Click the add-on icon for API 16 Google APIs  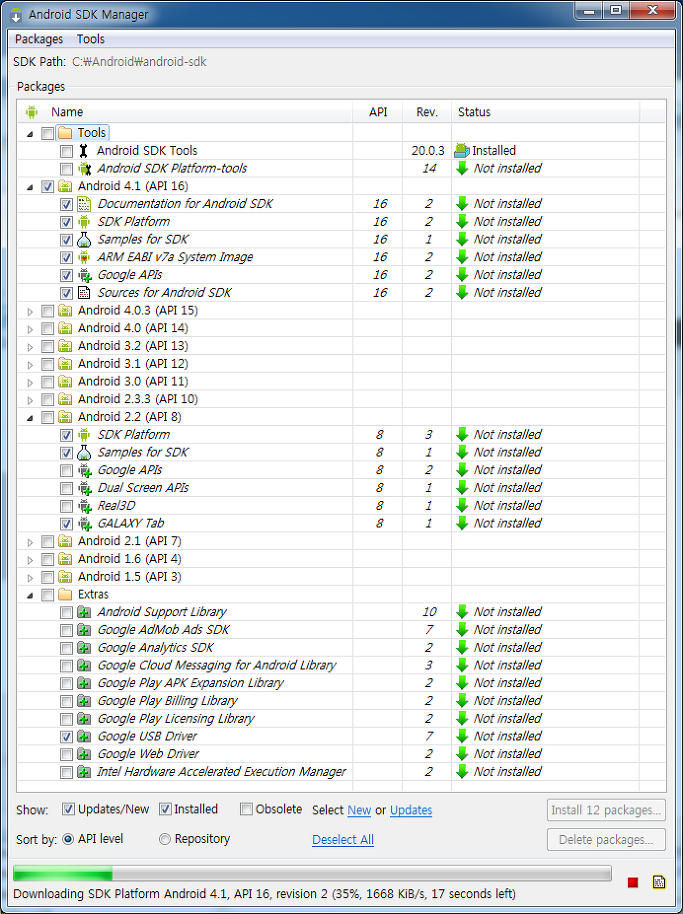[85, 275]
